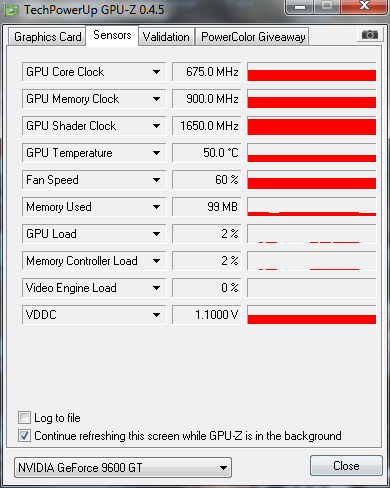The image size is (390, 488).
Task: Click the Memory Used history graph
Action: pyautogui.click(x=312, y=207)
